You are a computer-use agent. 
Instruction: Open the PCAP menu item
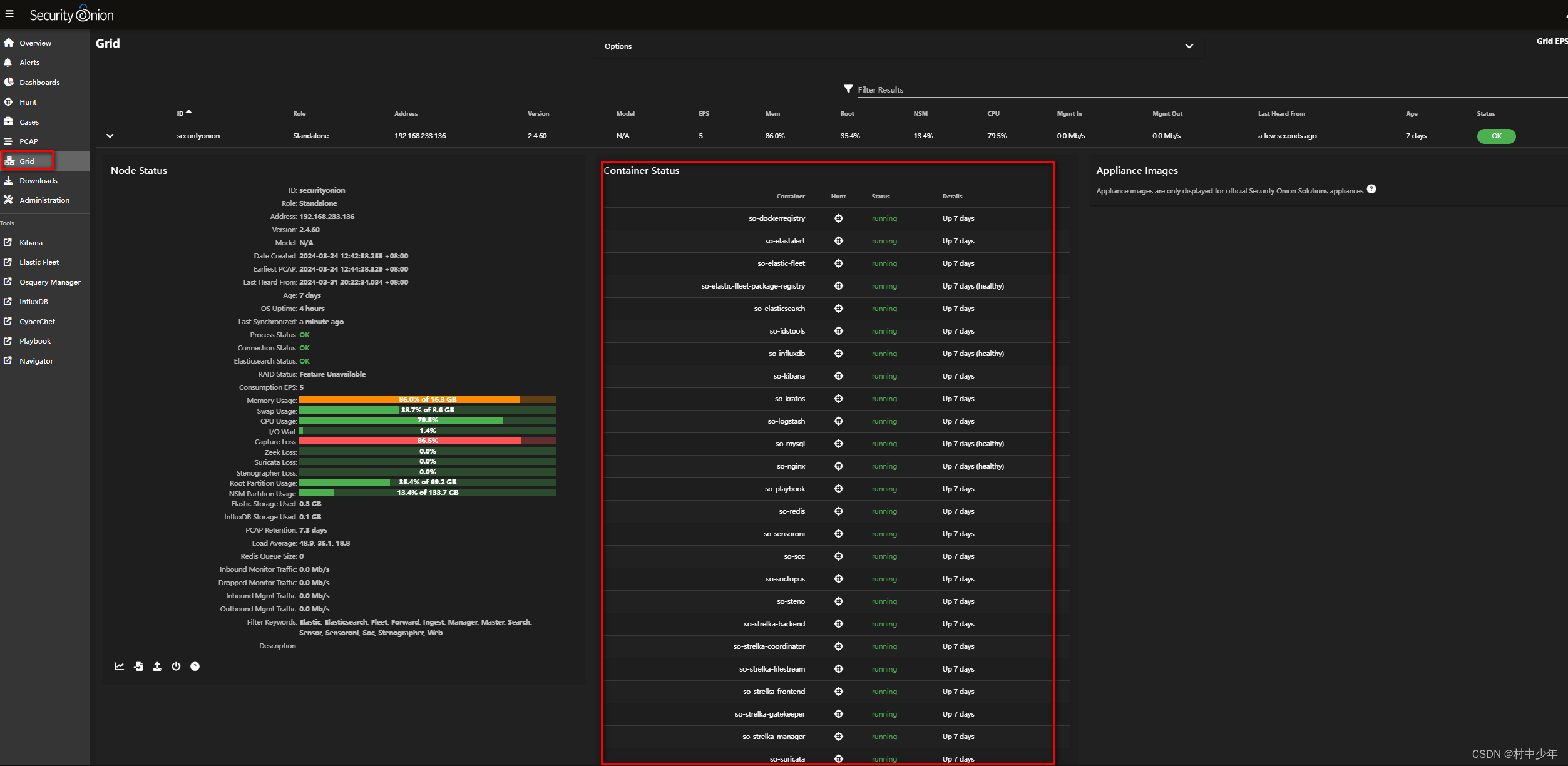28,141
